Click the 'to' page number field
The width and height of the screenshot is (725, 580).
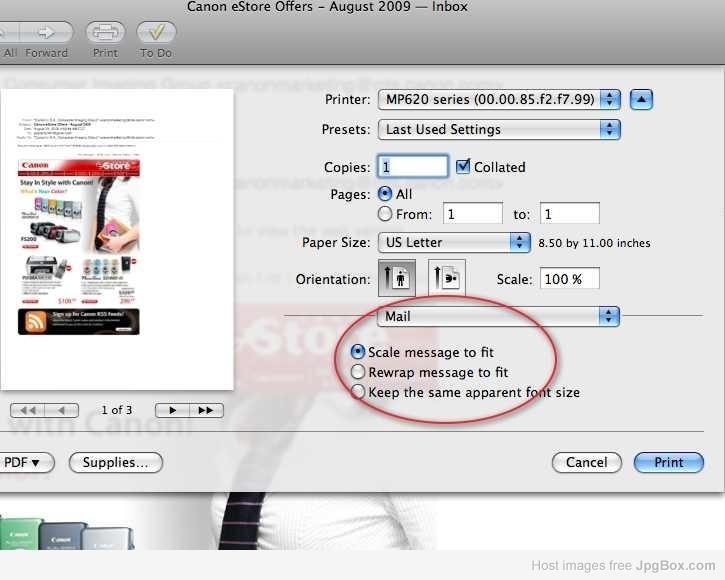[x=570, y=214]
